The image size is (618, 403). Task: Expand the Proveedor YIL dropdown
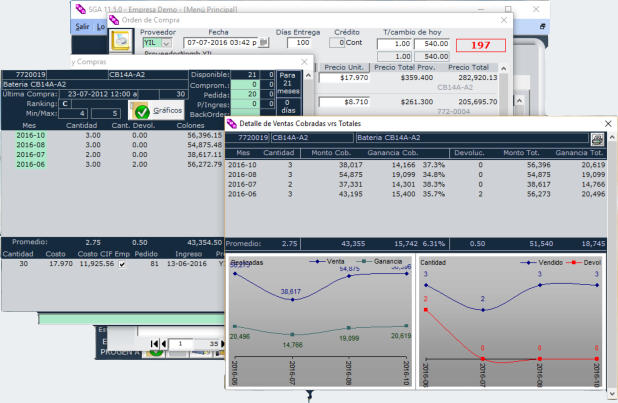click(x=165, y=43)
